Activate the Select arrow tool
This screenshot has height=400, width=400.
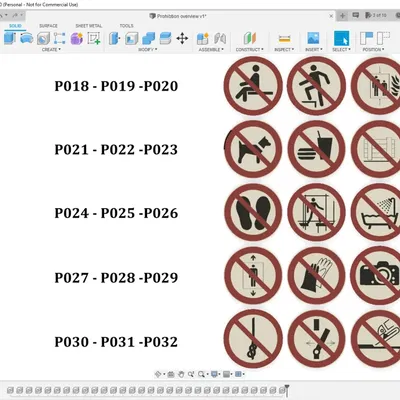pyautogui.click(x=341, y=38)
